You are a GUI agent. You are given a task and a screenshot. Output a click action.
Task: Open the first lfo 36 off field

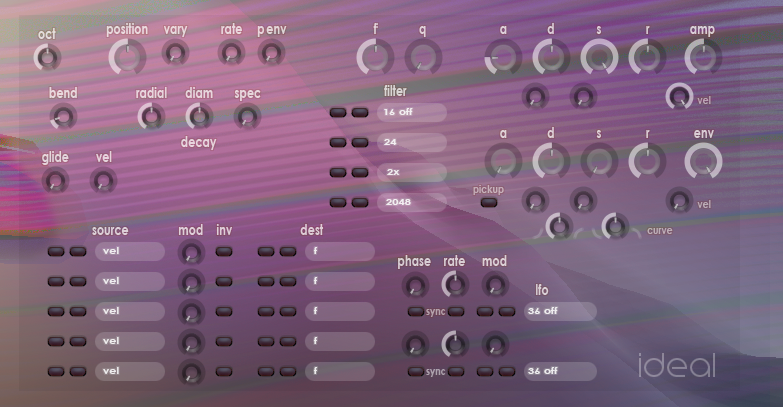[560, 311]
